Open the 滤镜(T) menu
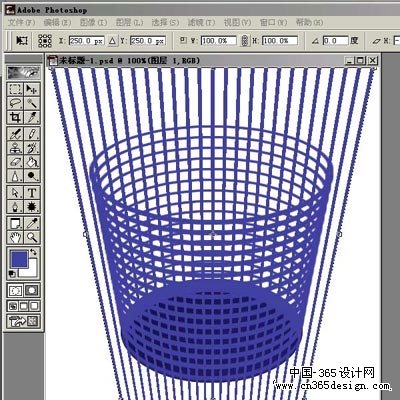The image size is (400, 400). click(x=201, y=22)
